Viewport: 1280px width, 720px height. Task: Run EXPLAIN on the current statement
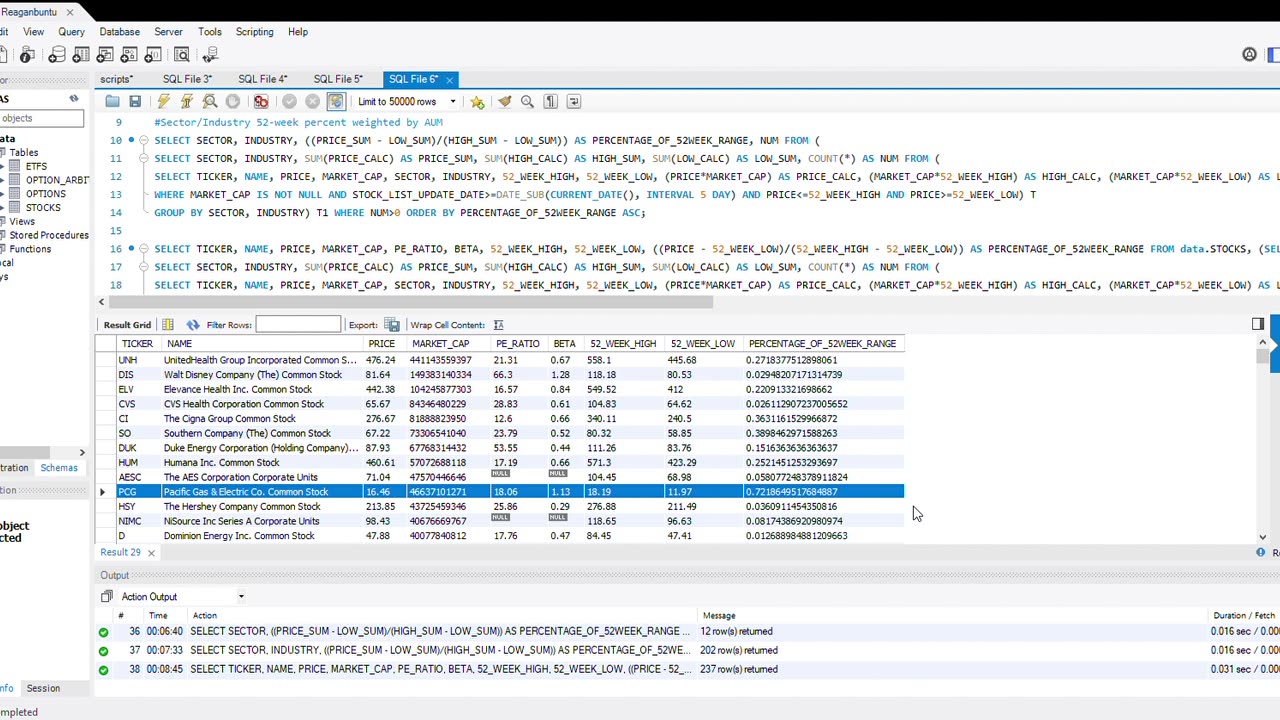point(209,101)
